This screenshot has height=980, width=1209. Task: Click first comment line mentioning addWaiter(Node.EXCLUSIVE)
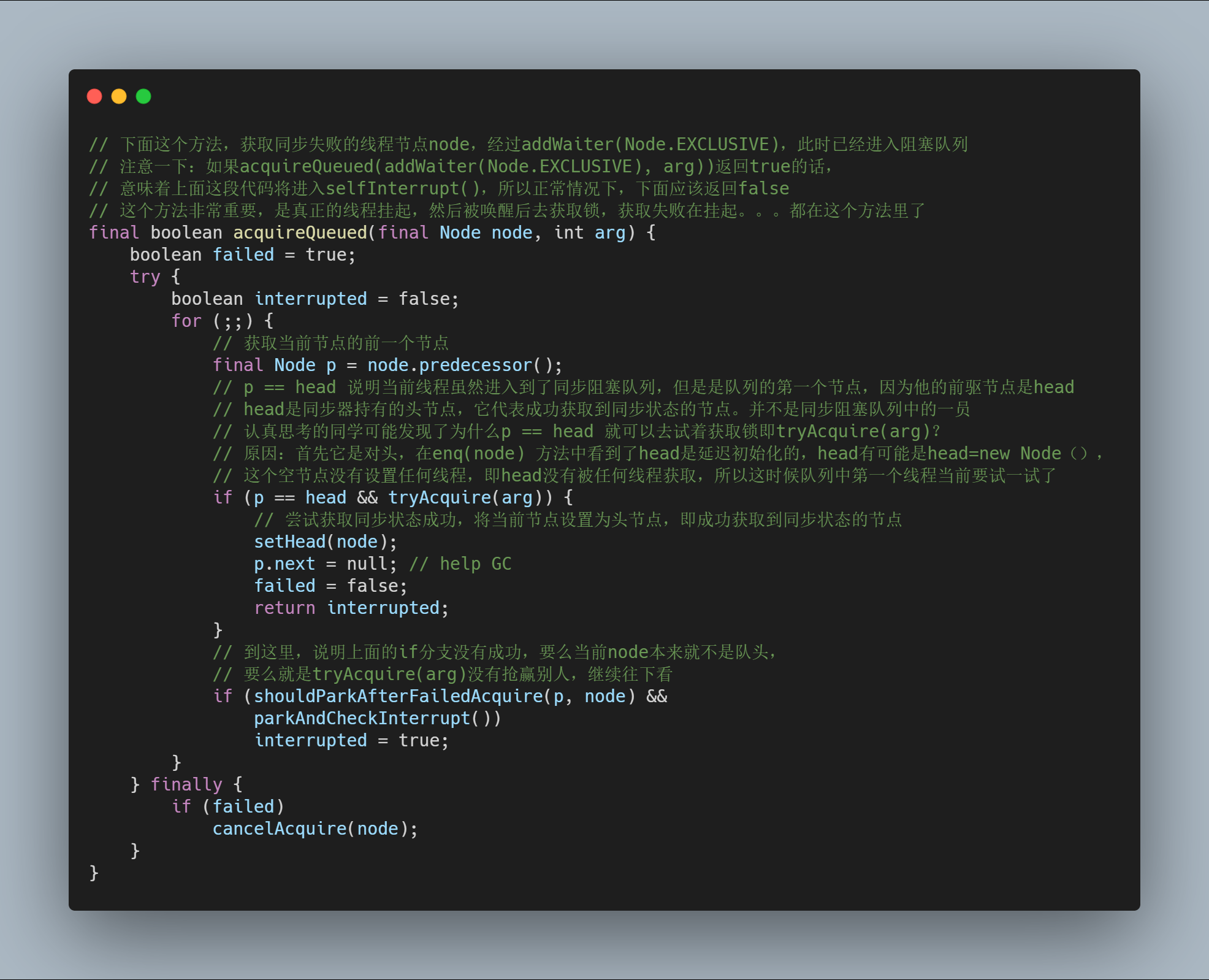[528, 144]
